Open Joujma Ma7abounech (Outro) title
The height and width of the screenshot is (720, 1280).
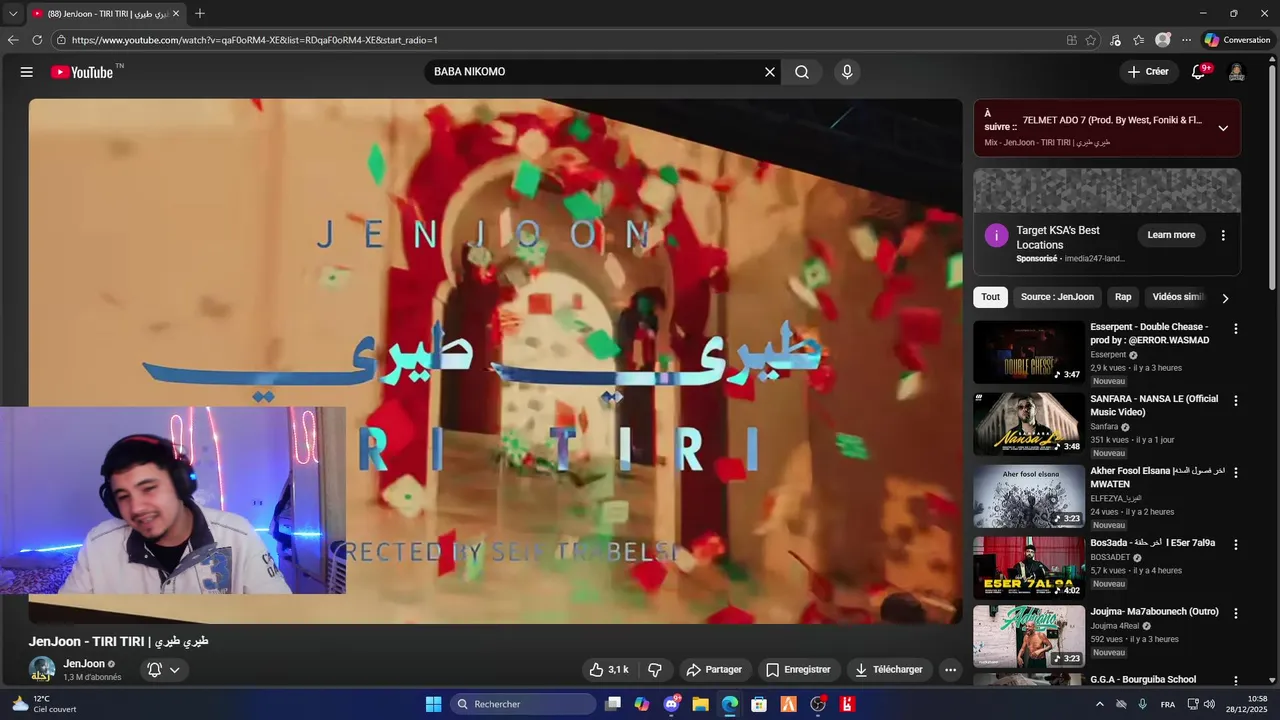[x=1154, y=611]
